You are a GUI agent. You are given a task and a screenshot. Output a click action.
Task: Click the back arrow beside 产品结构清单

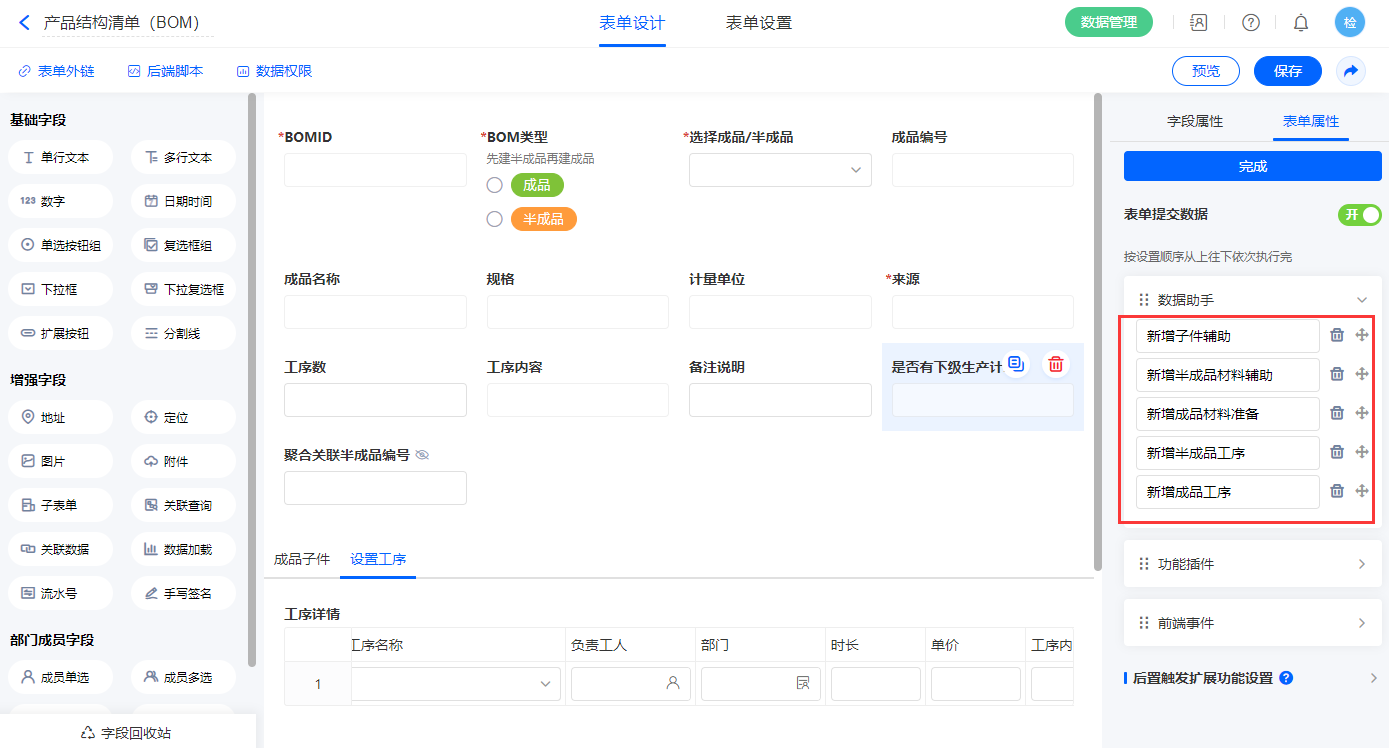coord(24,22)
